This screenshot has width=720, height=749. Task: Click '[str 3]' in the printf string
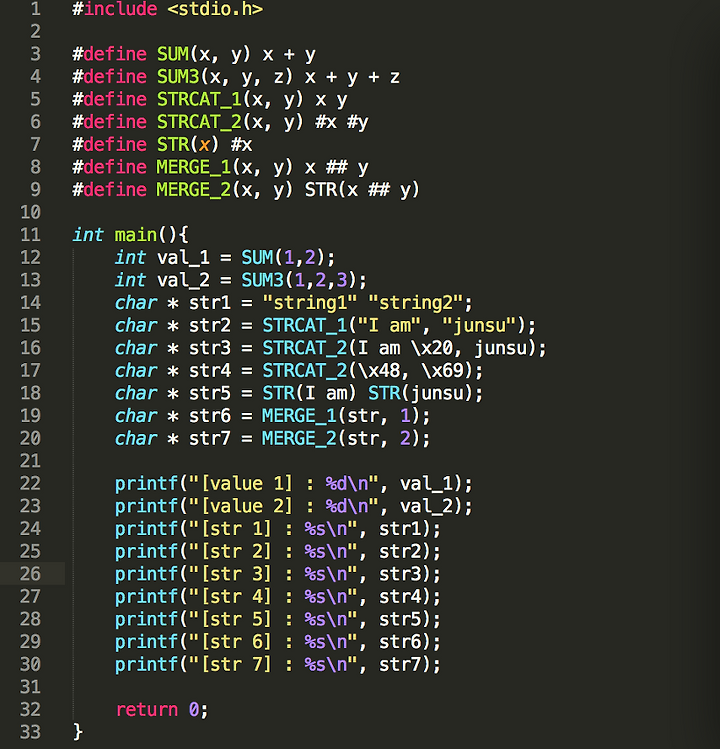click(x=236, y=574)
